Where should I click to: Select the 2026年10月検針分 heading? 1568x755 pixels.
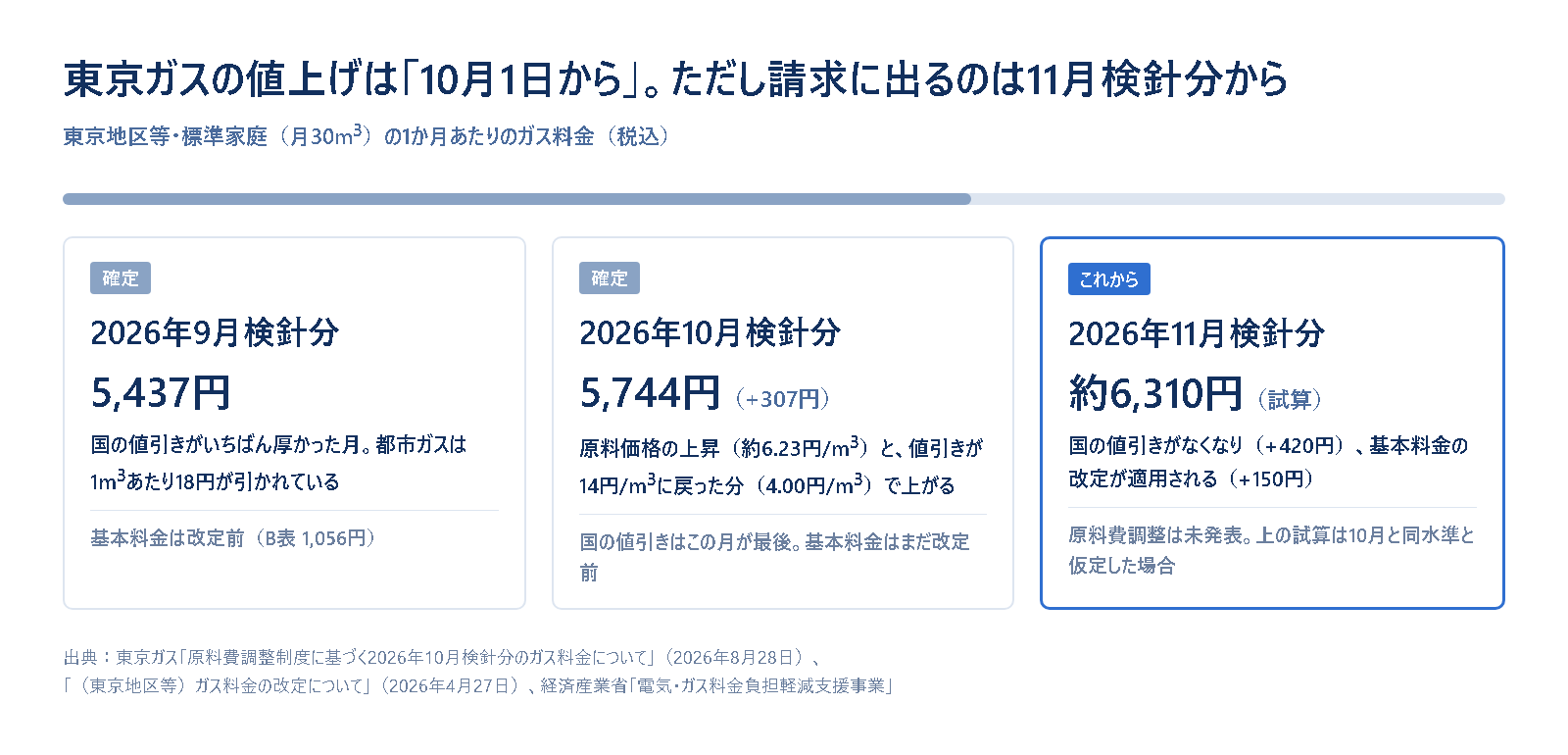[710, 332]
